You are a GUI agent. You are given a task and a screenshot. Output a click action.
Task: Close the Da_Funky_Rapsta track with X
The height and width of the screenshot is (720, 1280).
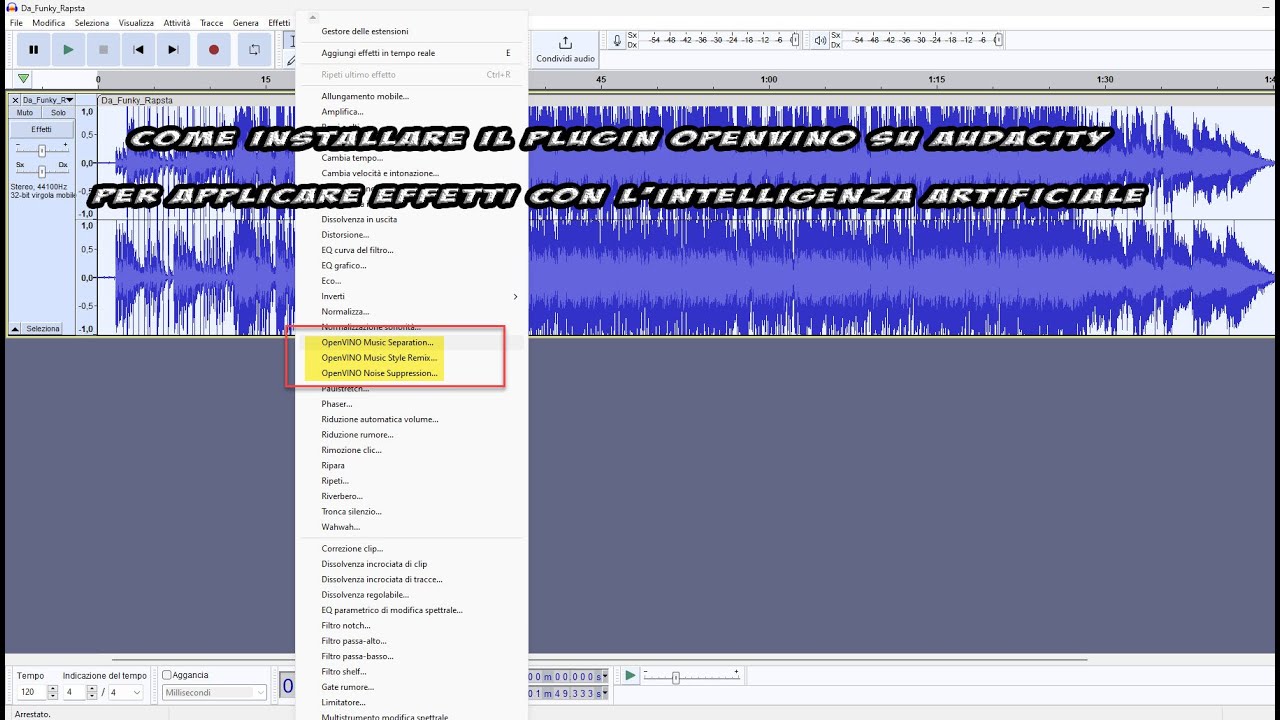[x=15, y=100]
